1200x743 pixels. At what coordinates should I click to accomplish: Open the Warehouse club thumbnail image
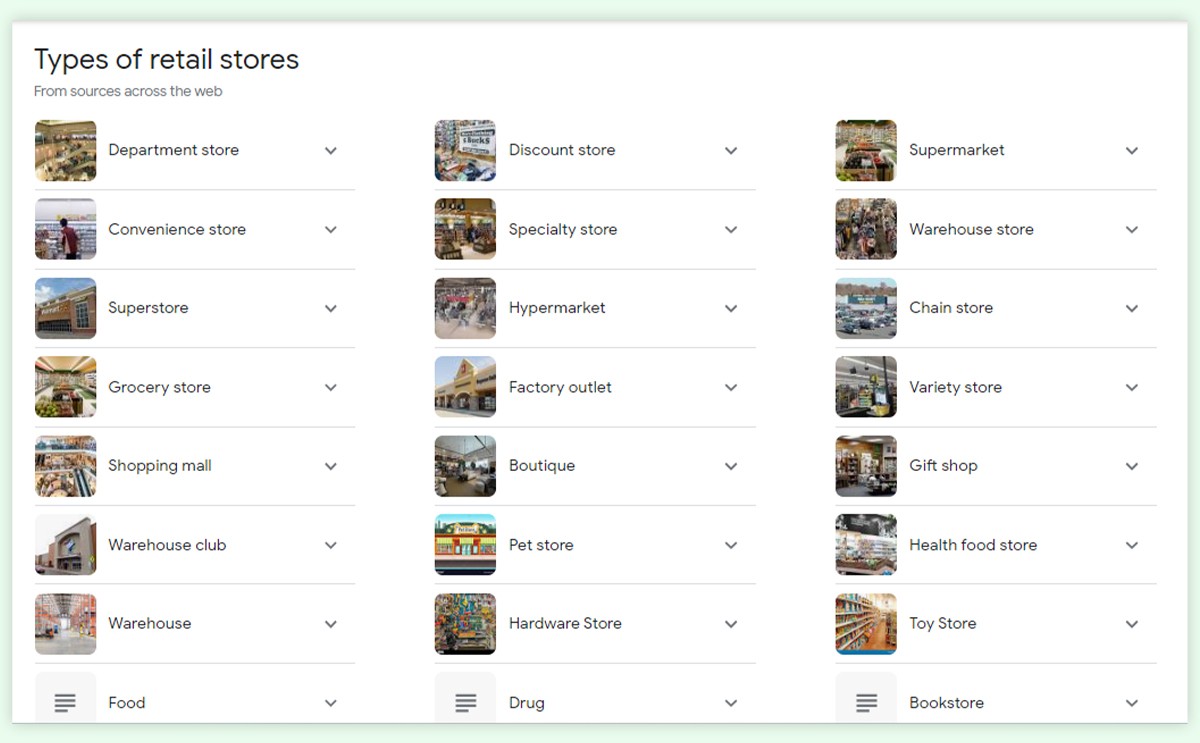tap(66, 545)
